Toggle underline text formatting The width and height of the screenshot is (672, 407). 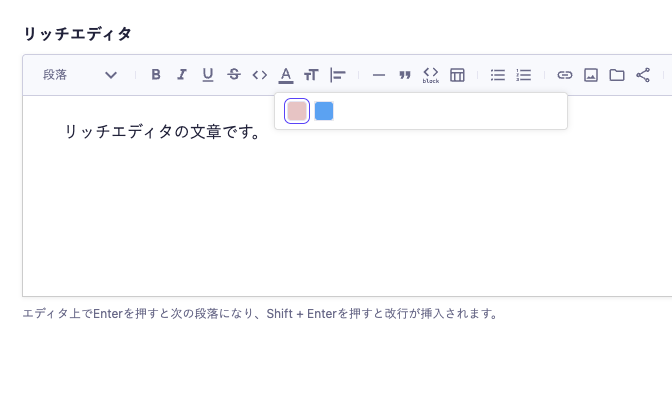coord(208,75)
